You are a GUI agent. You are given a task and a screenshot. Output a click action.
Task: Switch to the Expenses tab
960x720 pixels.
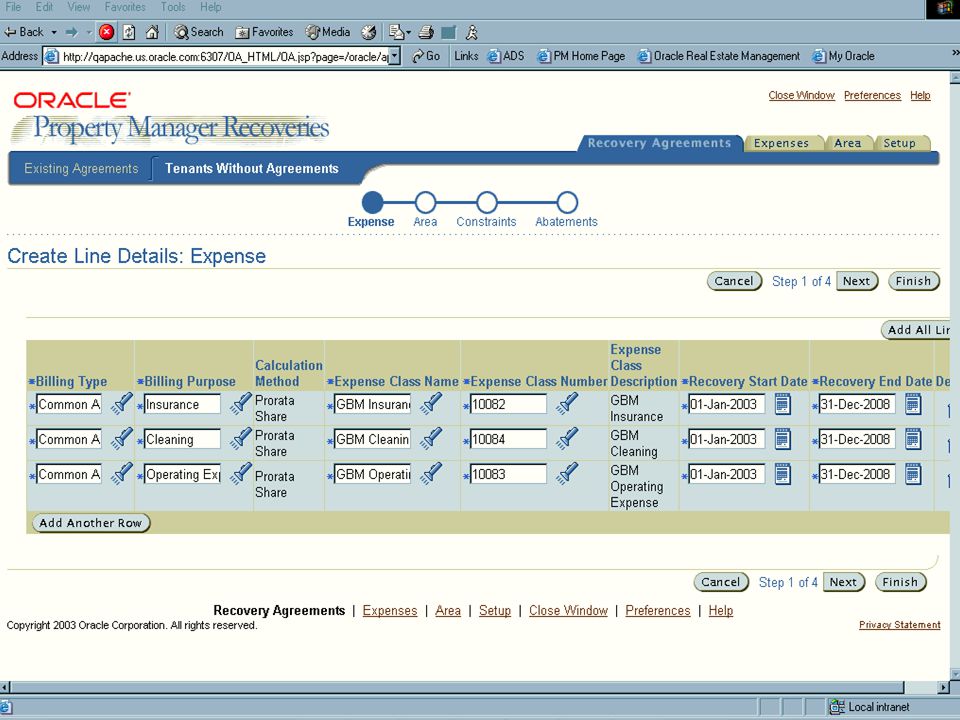tap(781, 143)
